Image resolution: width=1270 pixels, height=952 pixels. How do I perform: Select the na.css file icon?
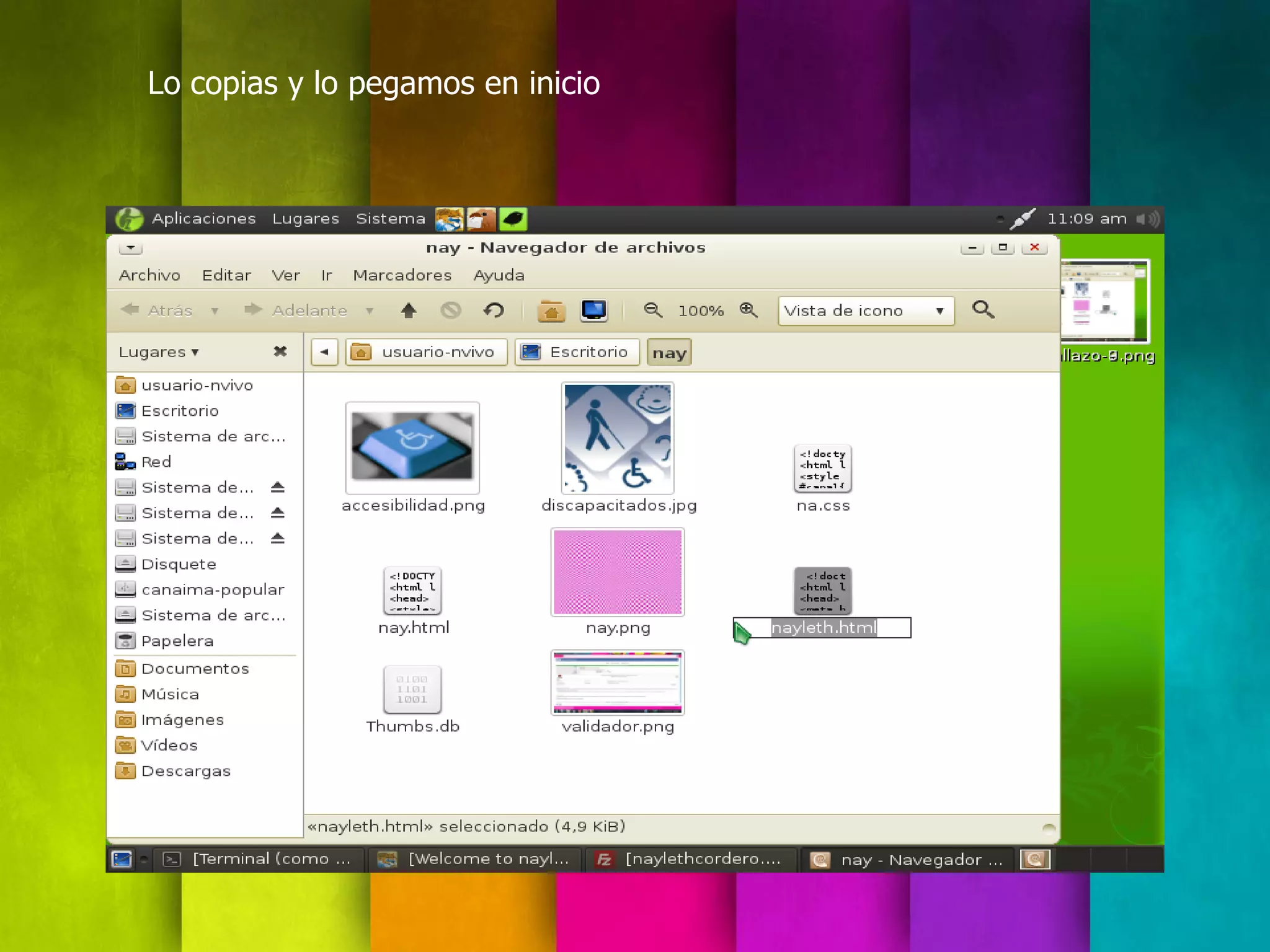(823, 468)
